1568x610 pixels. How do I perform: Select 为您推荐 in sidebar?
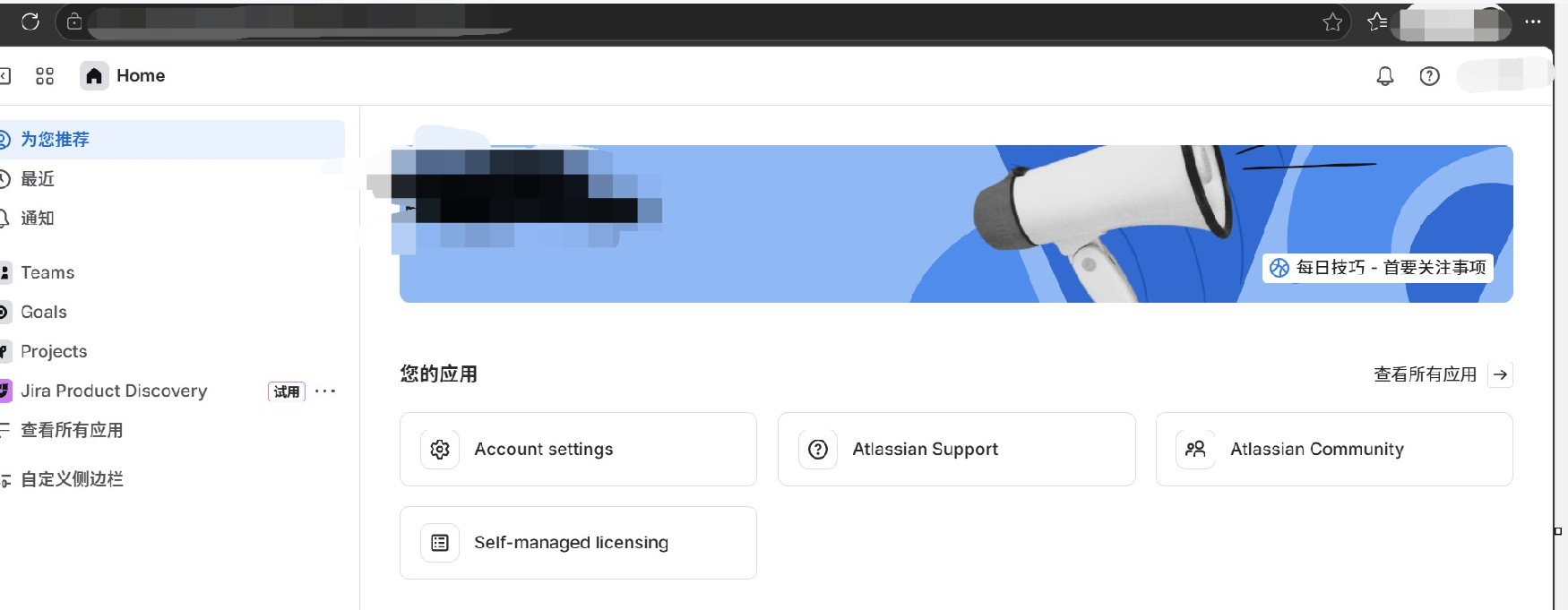(x=170, y=140)
